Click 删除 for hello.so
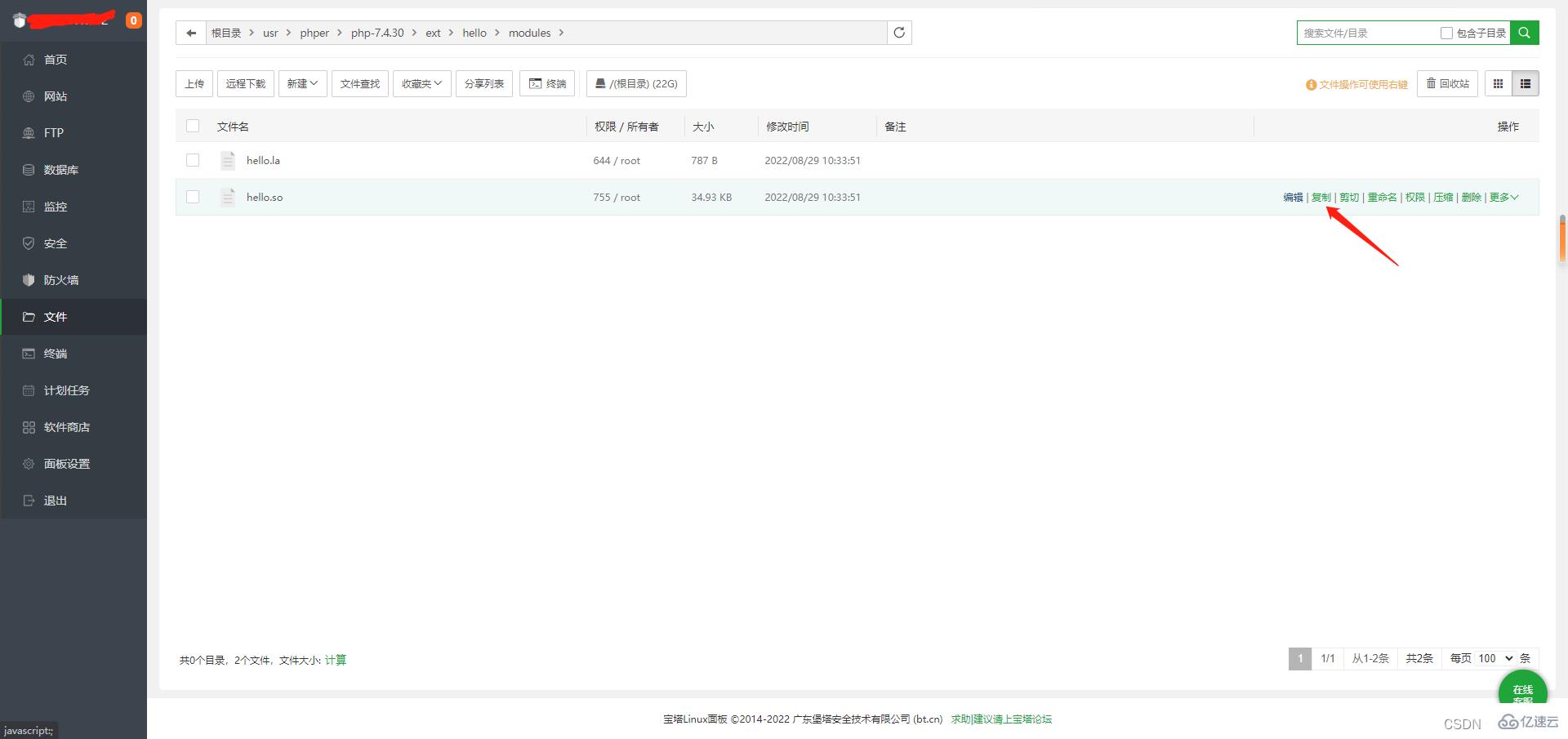The height and width of the screenshot is (739, 1568). click(x=1472, y=197)
